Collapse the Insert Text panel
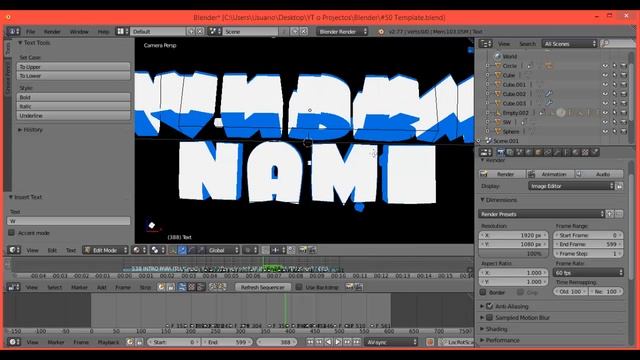Screen dimensions: 640x360 11,197
